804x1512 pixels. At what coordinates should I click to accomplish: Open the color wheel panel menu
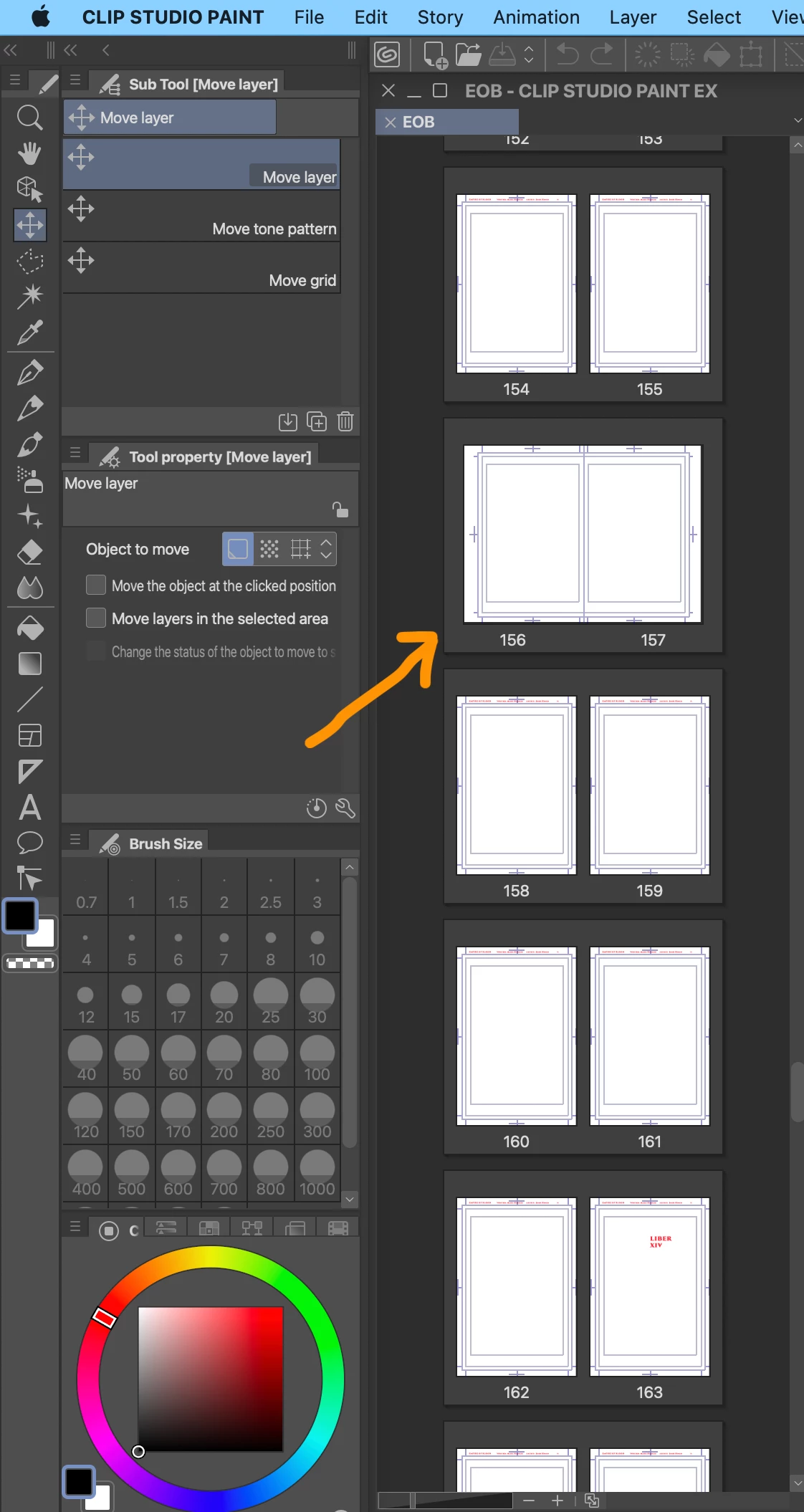pos(75,1227)
